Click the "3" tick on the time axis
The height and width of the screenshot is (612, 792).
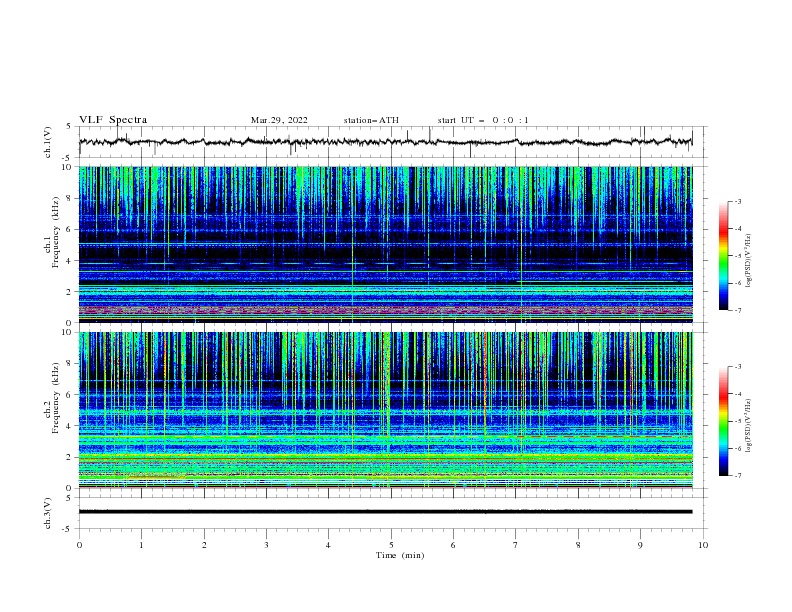[x=266, y=545]
